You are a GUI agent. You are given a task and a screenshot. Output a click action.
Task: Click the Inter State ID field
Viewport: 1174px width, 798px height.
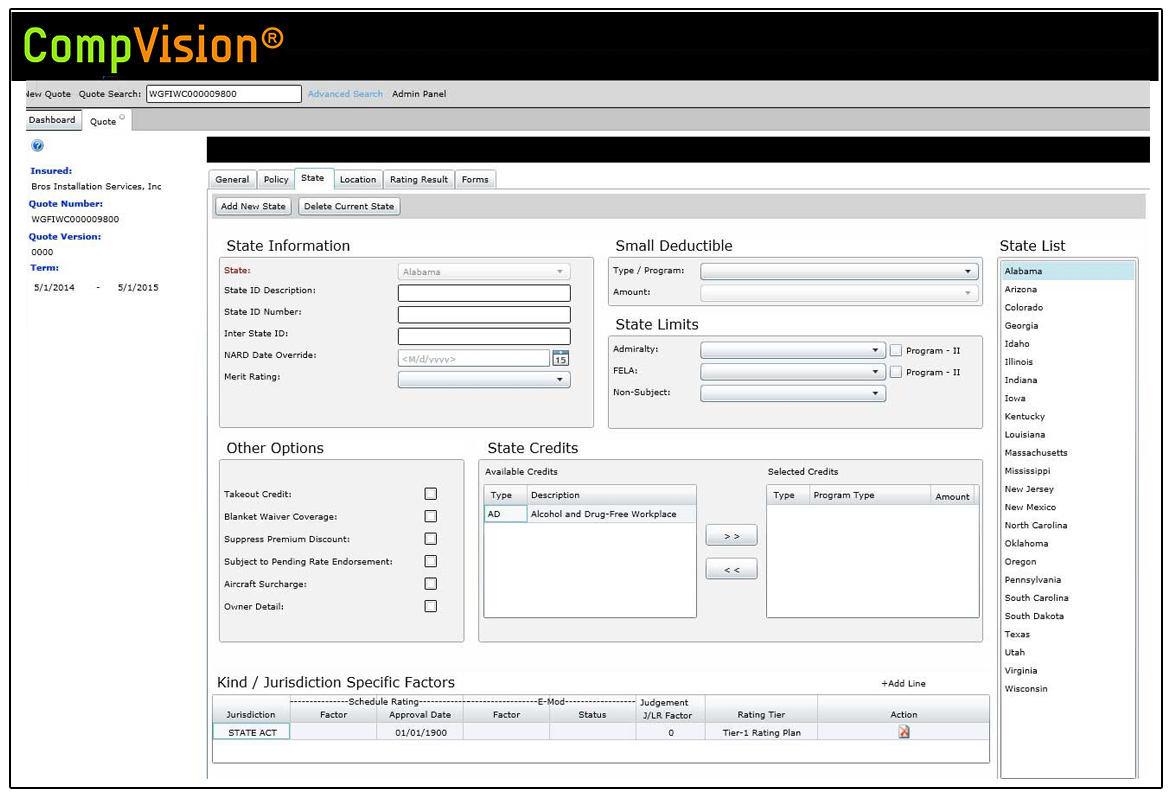tap(484, 337)
